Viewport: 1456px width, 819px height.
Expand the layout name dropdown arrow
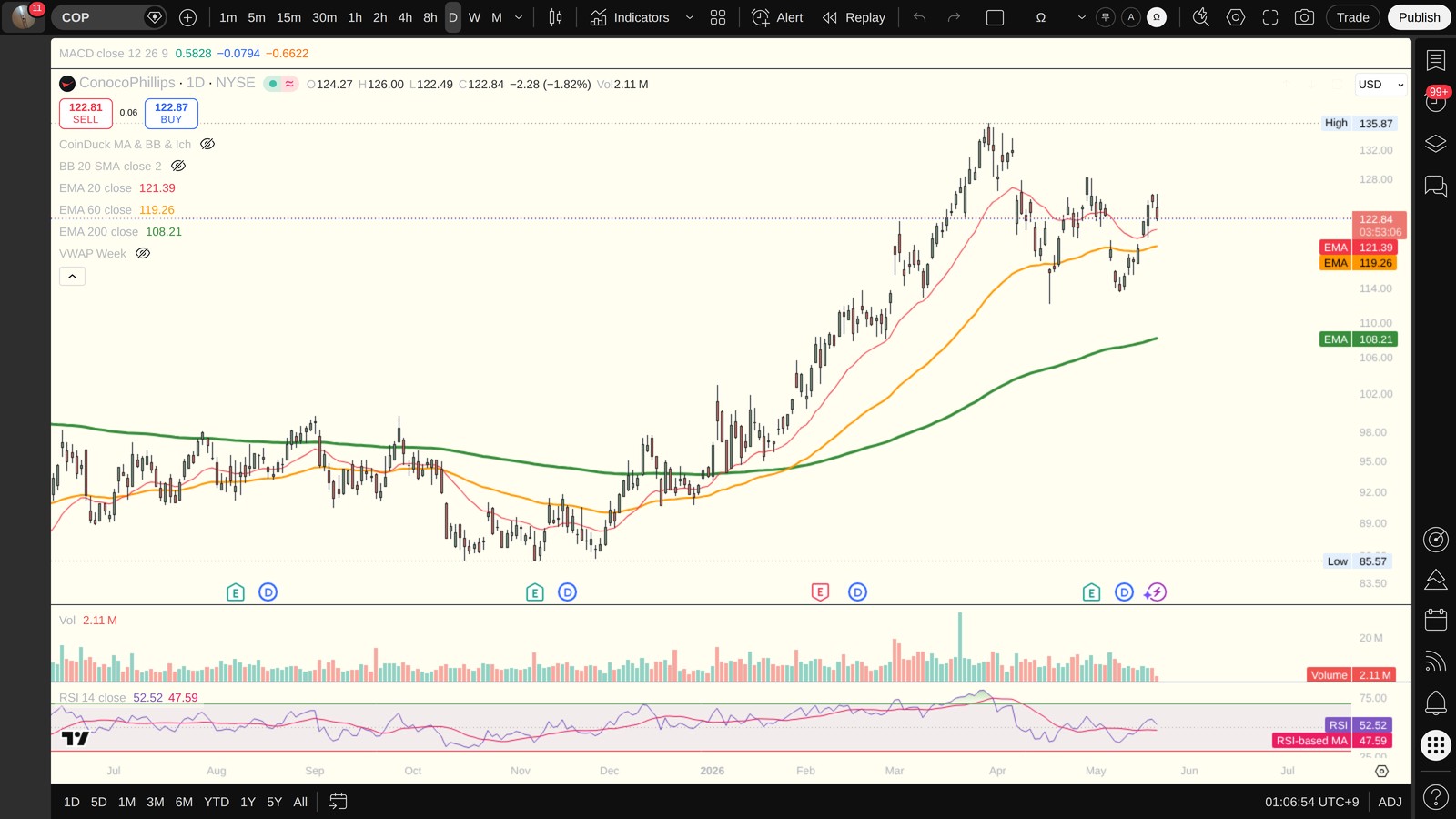coord(1082,17)
